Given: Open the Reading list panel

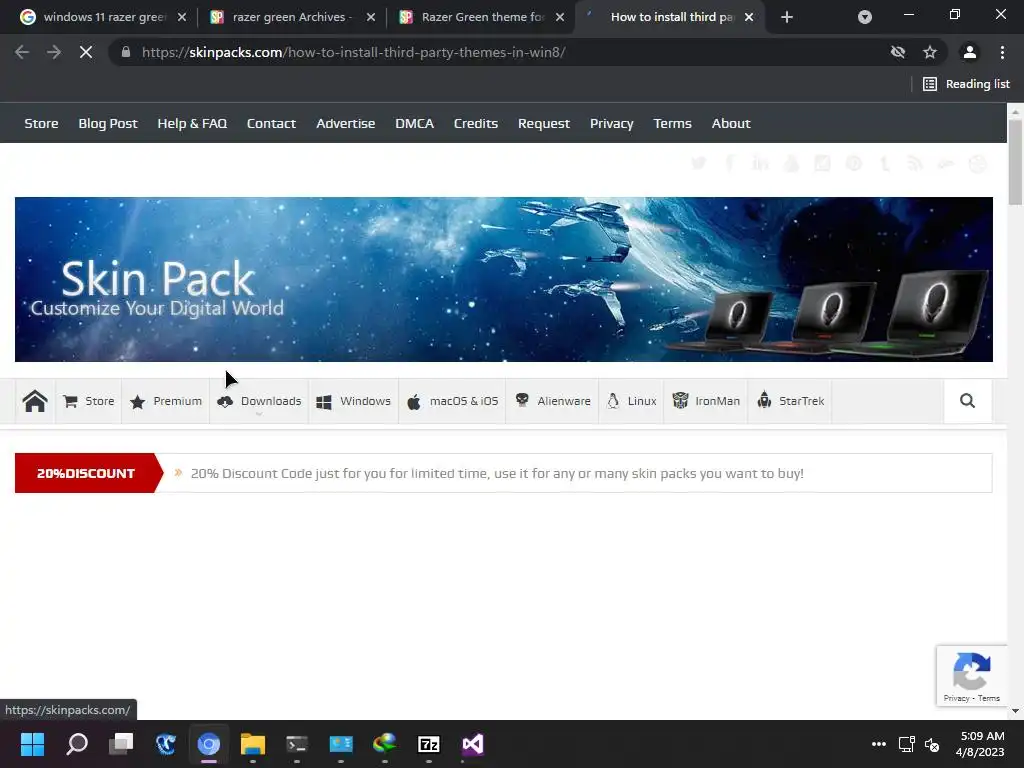Looking at the screenshot, I should coord(966,84).
